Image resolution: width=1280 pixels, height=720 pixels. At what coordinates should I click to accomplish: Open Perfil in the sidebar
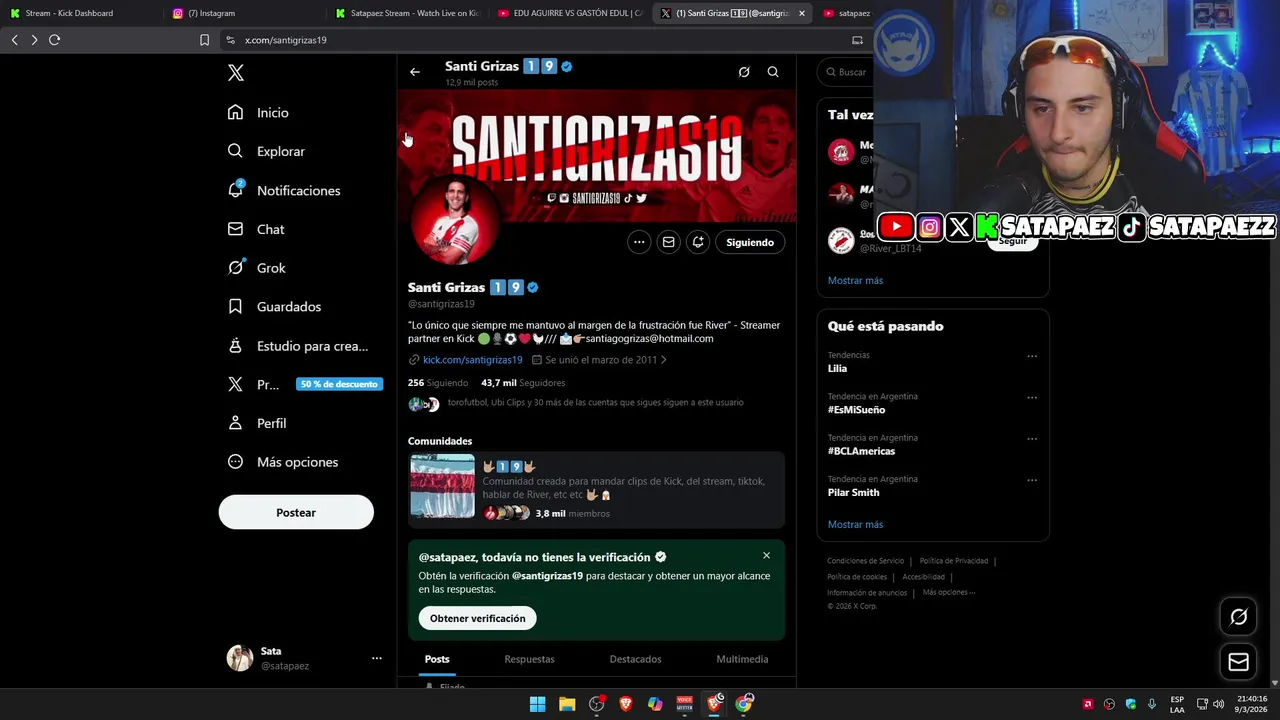pyautogui.click(x=257, y=423)
